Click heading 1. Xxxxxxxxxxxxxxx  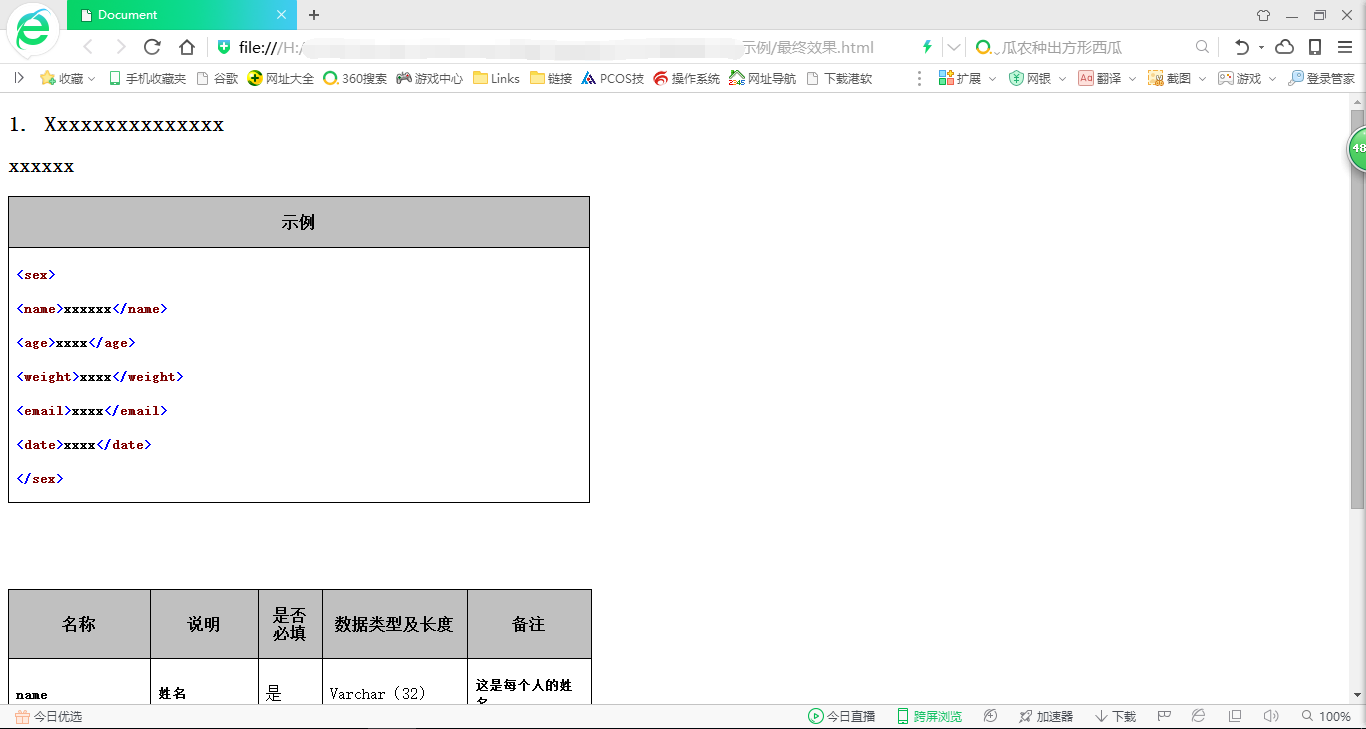coord(116,125)
